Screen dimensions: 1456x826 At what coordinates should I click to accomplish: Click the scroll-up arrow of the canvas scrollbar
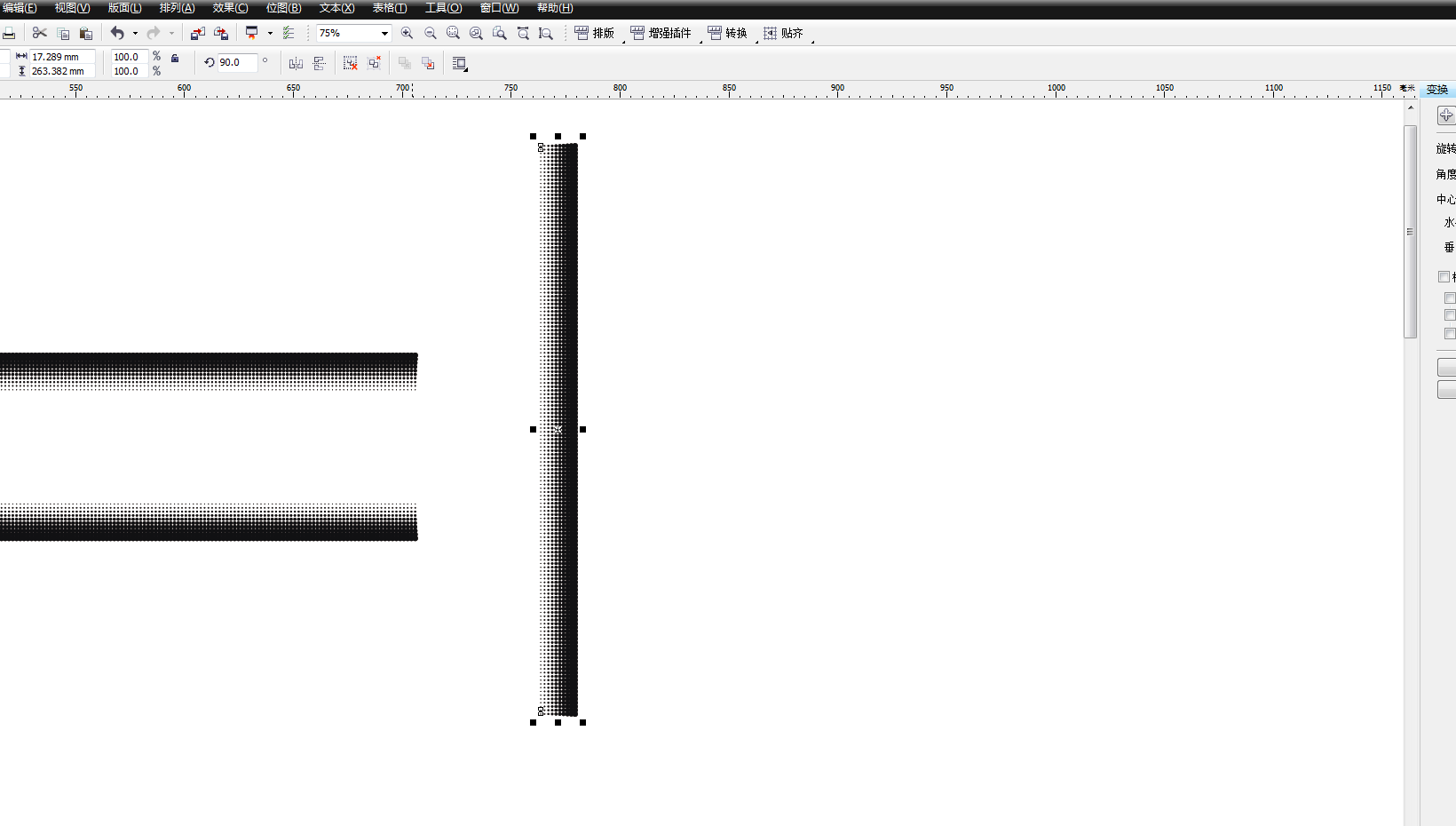pos(1411,107)
